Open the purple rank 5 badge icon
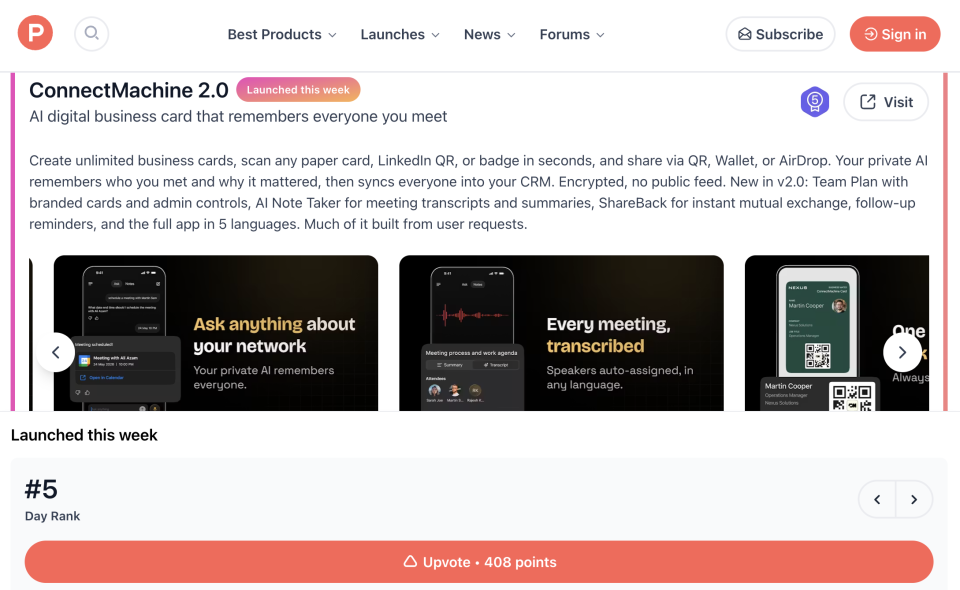The width and height of the screenshot is (960, 590). click(x=815, y=102)
